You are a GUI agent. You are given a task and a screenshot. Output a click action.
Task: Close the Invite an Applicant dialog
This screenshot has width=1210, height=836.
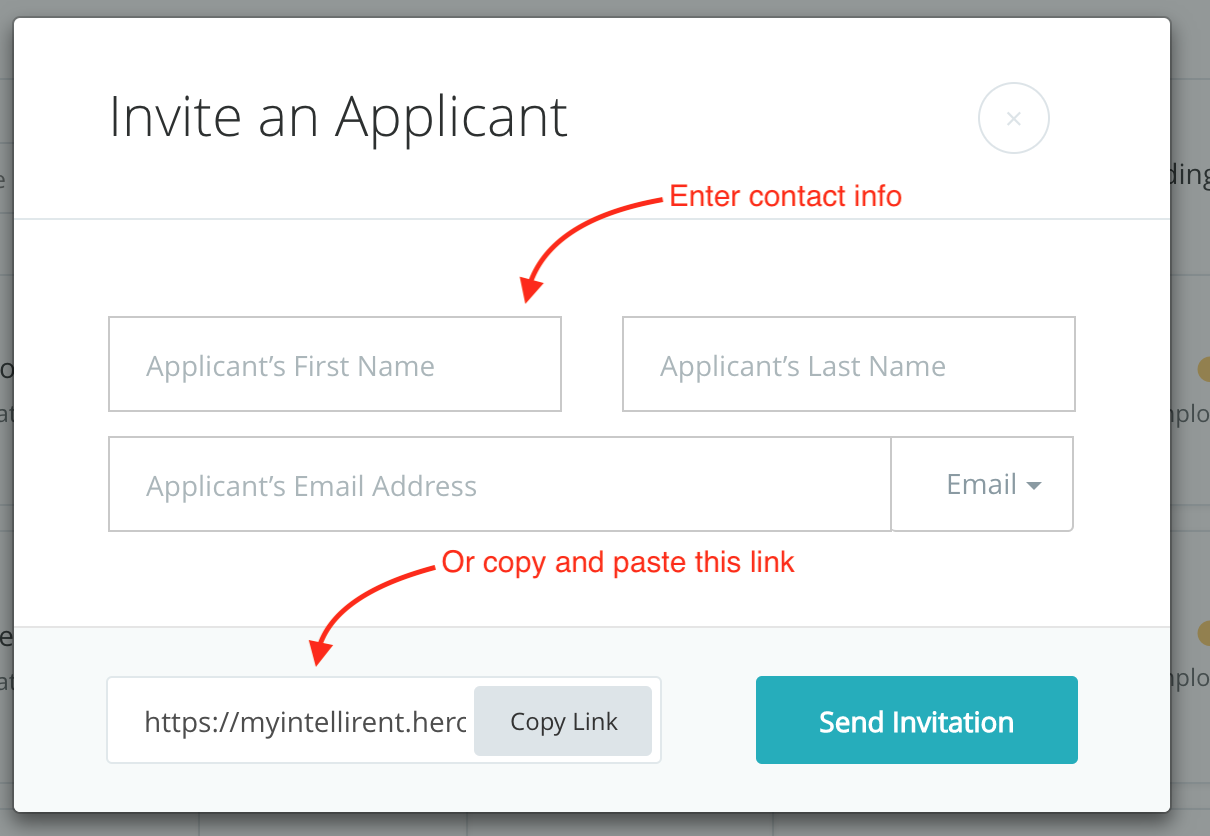coord(1013,119)
